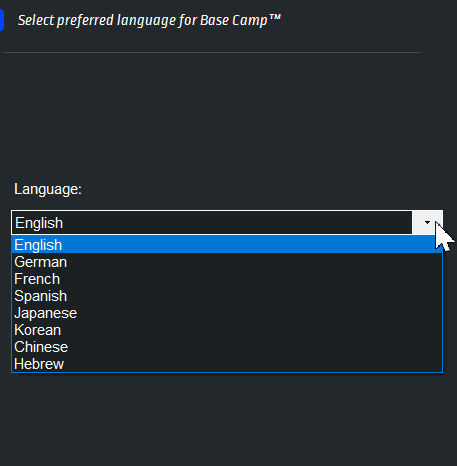Select Hebrew at the bottom of list
This screenshot has width=457, height=466.
pos(227,364)
